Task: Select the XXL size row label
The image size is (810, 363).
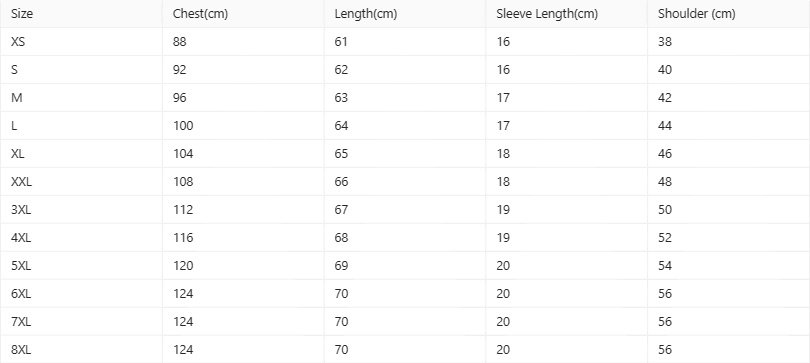Action: point(21,182)
